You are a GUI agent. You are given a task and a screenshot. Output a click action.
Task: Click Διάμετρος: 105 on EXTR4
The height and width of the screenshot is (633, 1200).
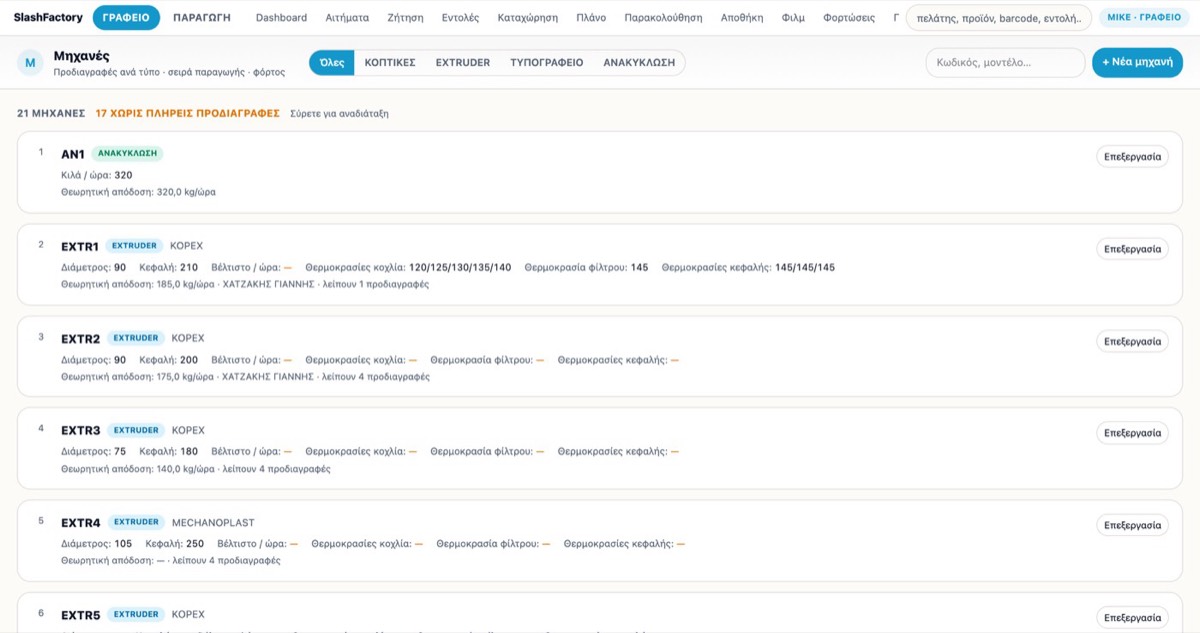click(96, 544)
